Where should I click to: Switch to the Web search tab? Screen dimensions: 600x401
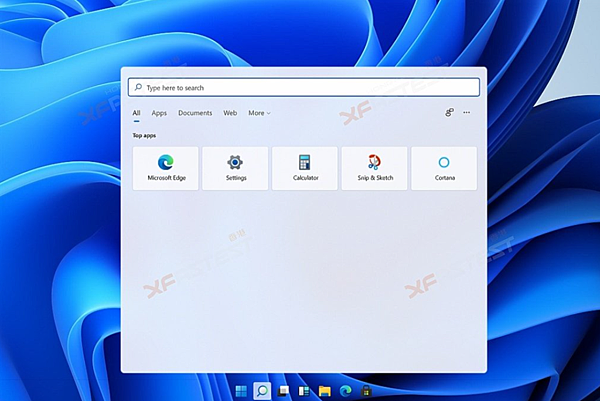230,113
